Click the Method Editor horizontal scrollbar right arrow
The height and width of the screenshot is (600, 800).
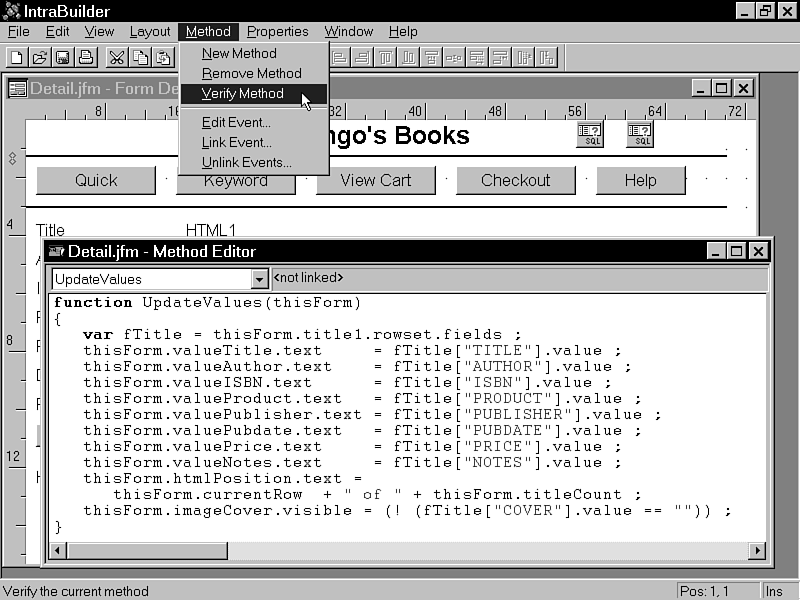pos(757,550)
